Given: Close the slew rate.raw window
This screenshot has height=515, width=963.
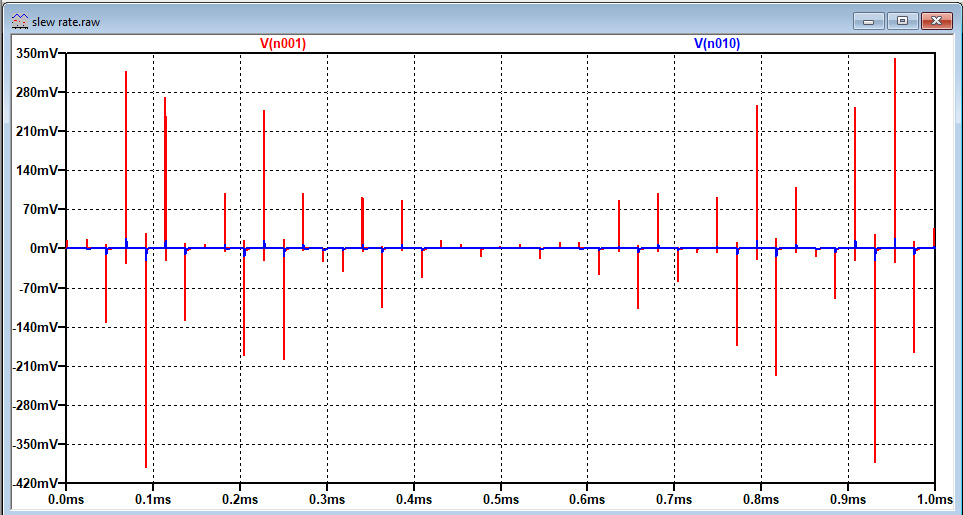Looking at the screenshot, I should coord(936,21).
